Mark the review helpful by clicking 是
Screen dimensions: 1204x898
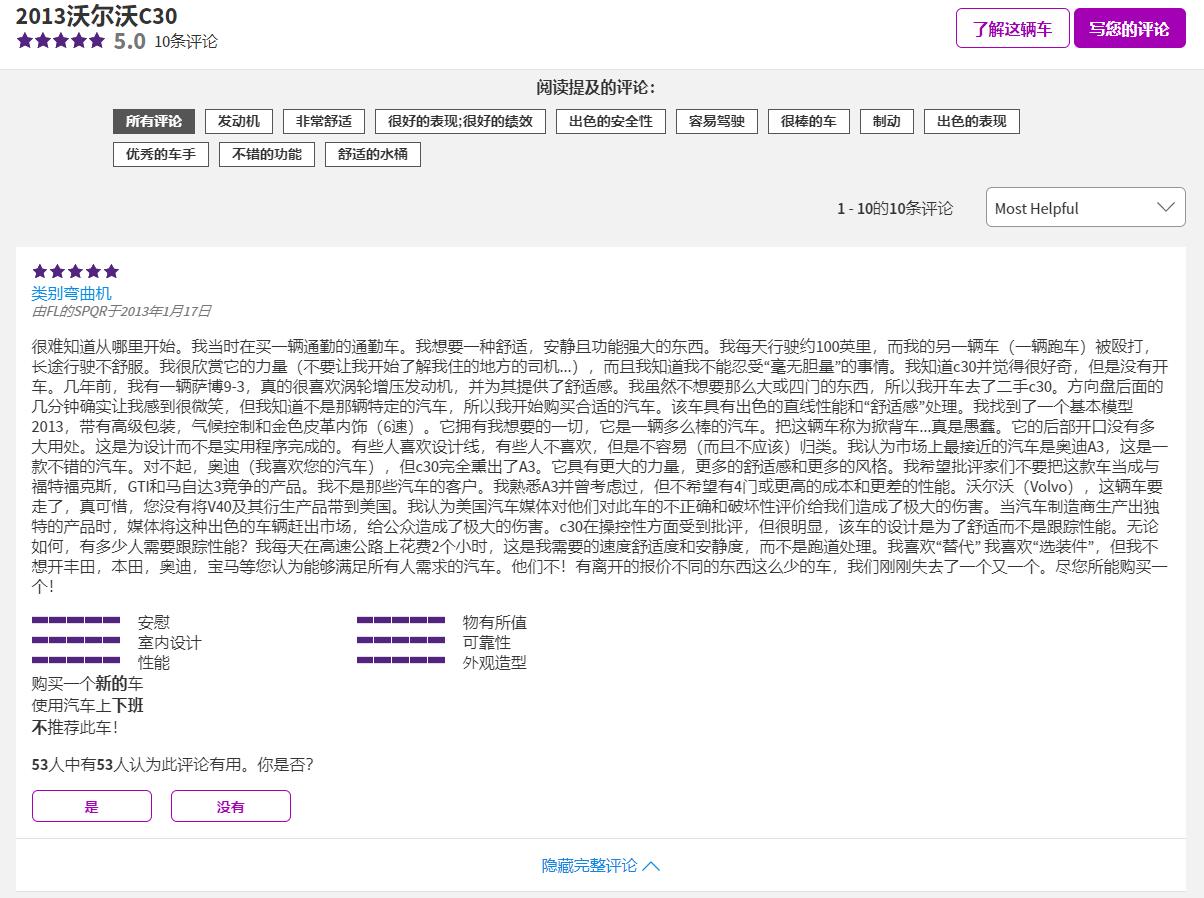91,805
